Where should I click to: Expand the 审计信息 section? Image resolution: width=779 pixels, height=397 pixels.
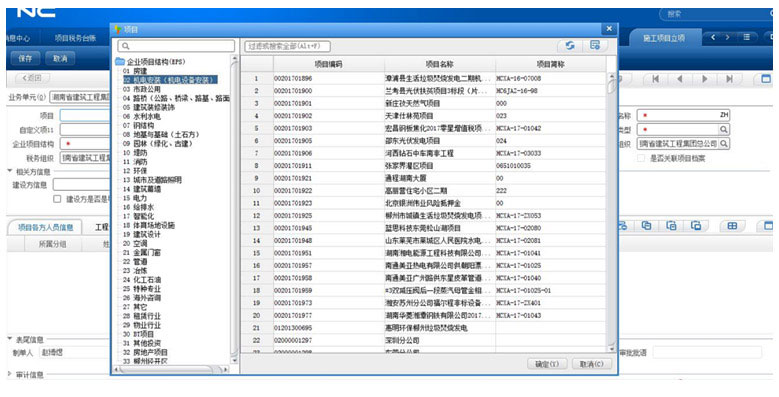tap(10, 375)
